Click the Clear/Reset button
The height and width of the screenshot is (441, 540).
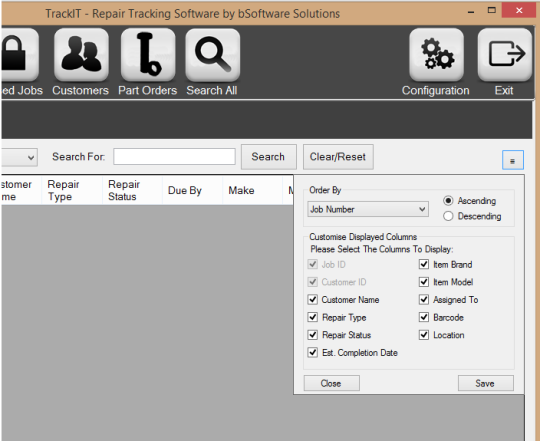[x=338, y=157]
